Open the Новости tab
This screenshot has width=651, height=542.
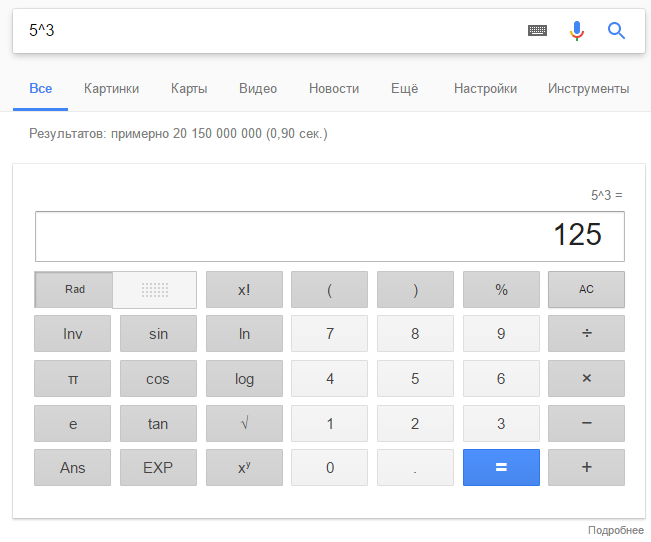(334, 88)
